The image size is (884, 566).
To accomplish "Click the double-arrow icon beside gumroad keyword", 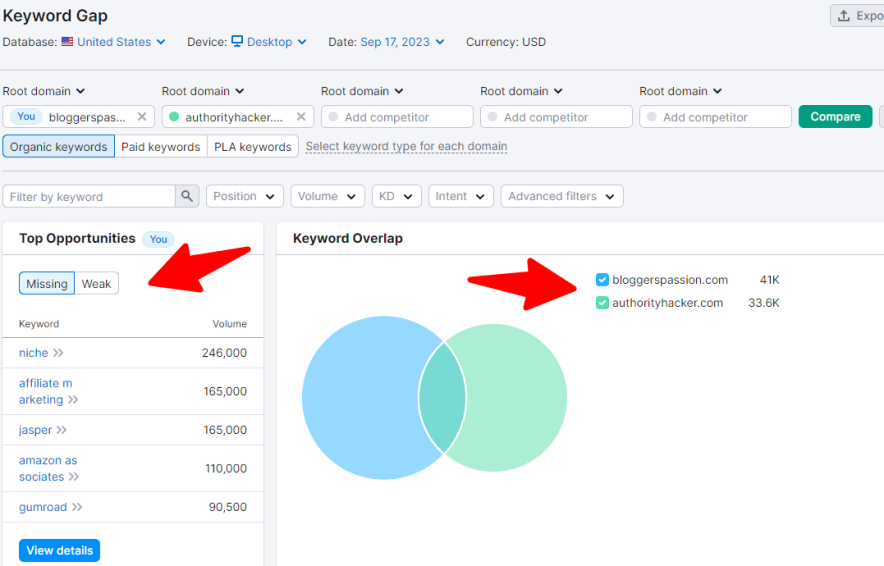I will coord(77,507).
